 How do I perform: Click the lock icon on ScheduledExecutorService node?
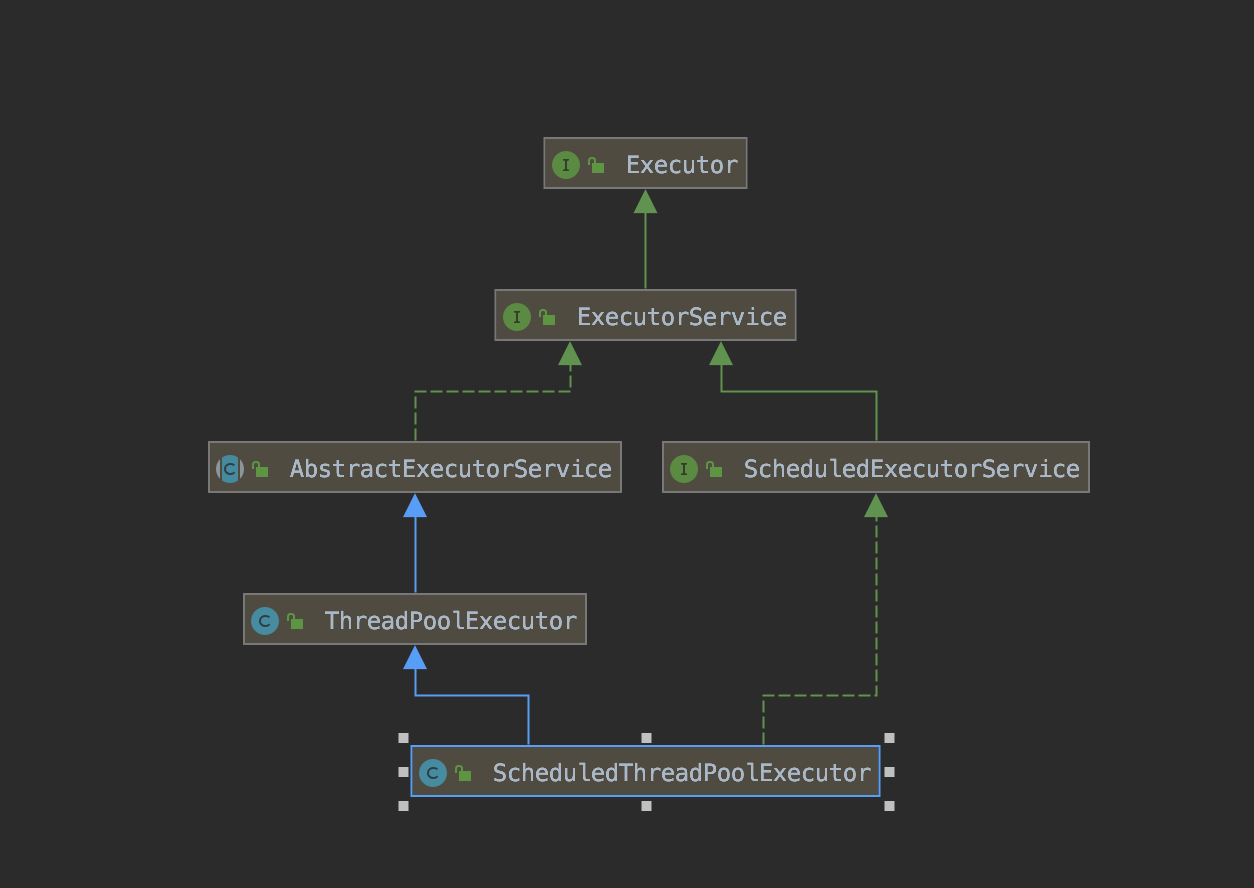(714, 469)
